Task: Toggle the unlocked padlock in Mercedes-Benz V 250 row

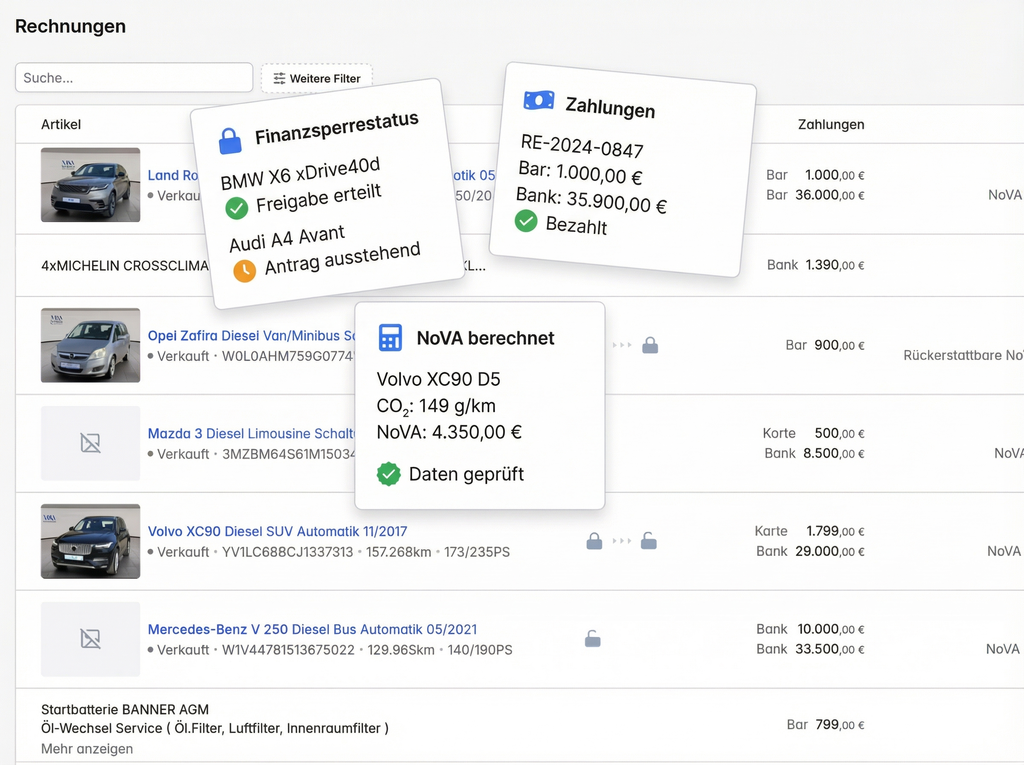Action: tap(593, 638)
